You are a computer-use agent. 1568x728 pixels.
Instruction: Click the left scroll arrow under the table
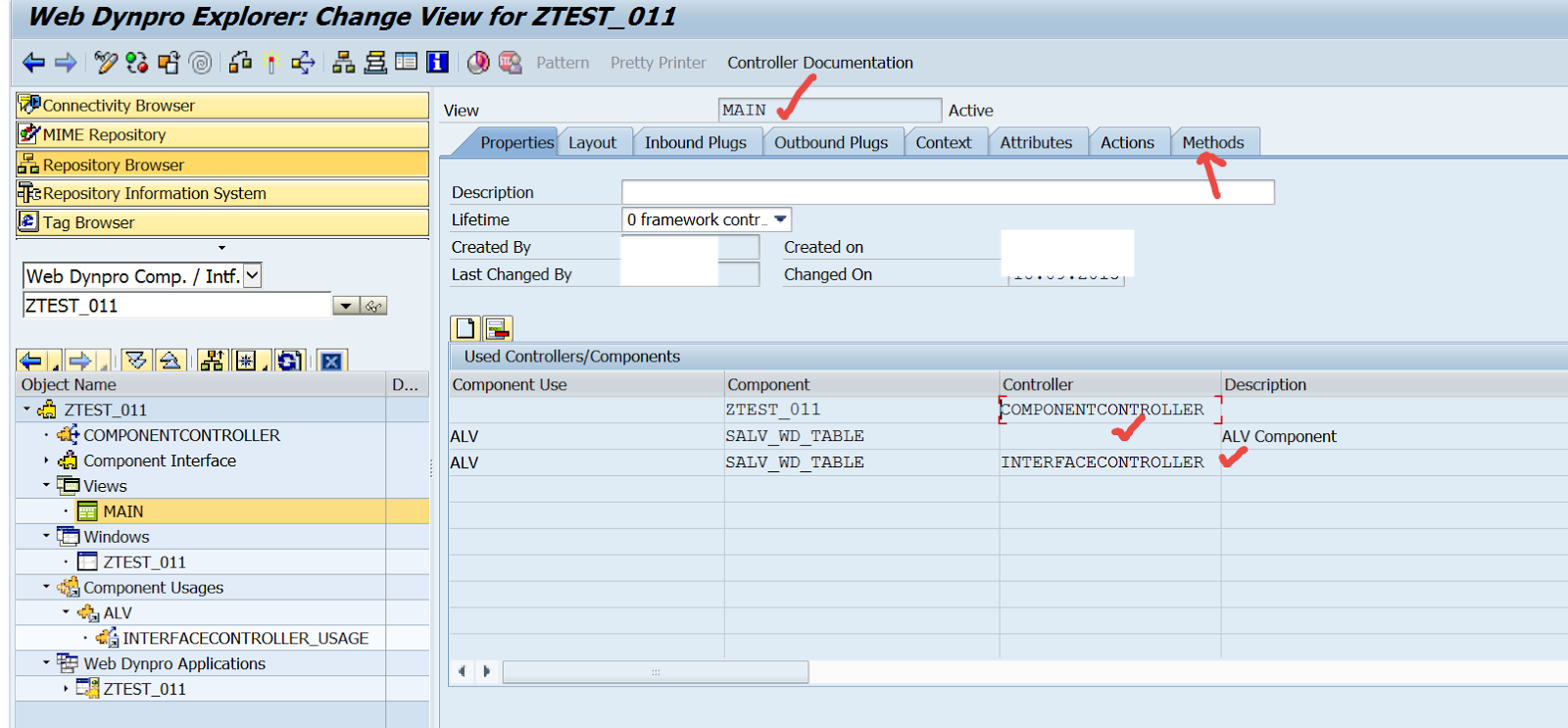pos(462,672)
